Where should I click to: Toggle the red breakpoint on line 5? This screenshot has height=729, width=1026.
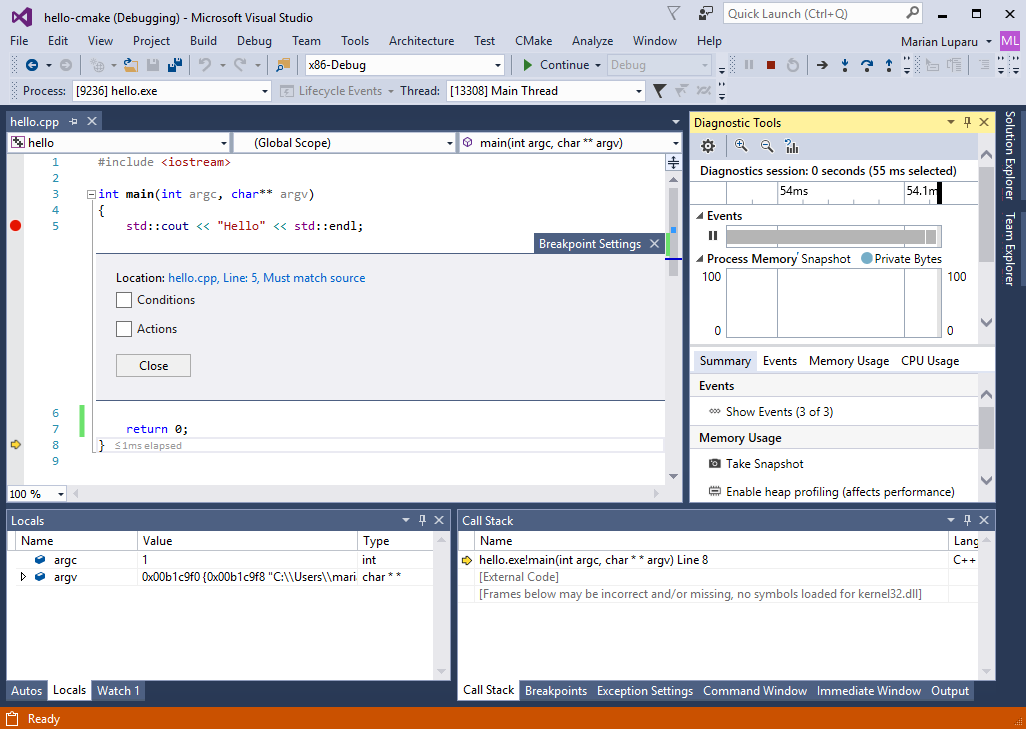(x=15, y=226)
